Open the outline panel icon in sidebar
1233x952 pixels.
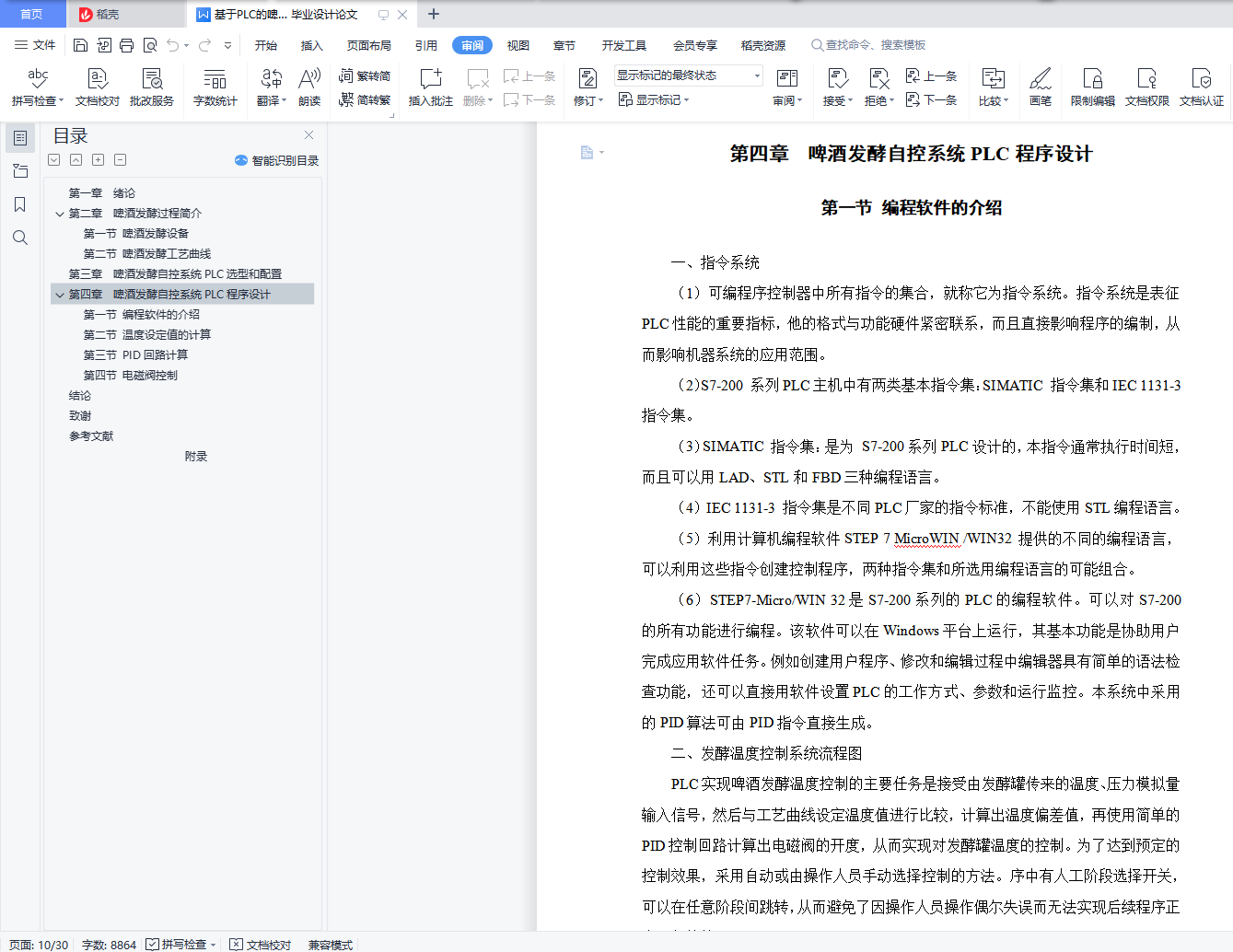click(20, 138)
